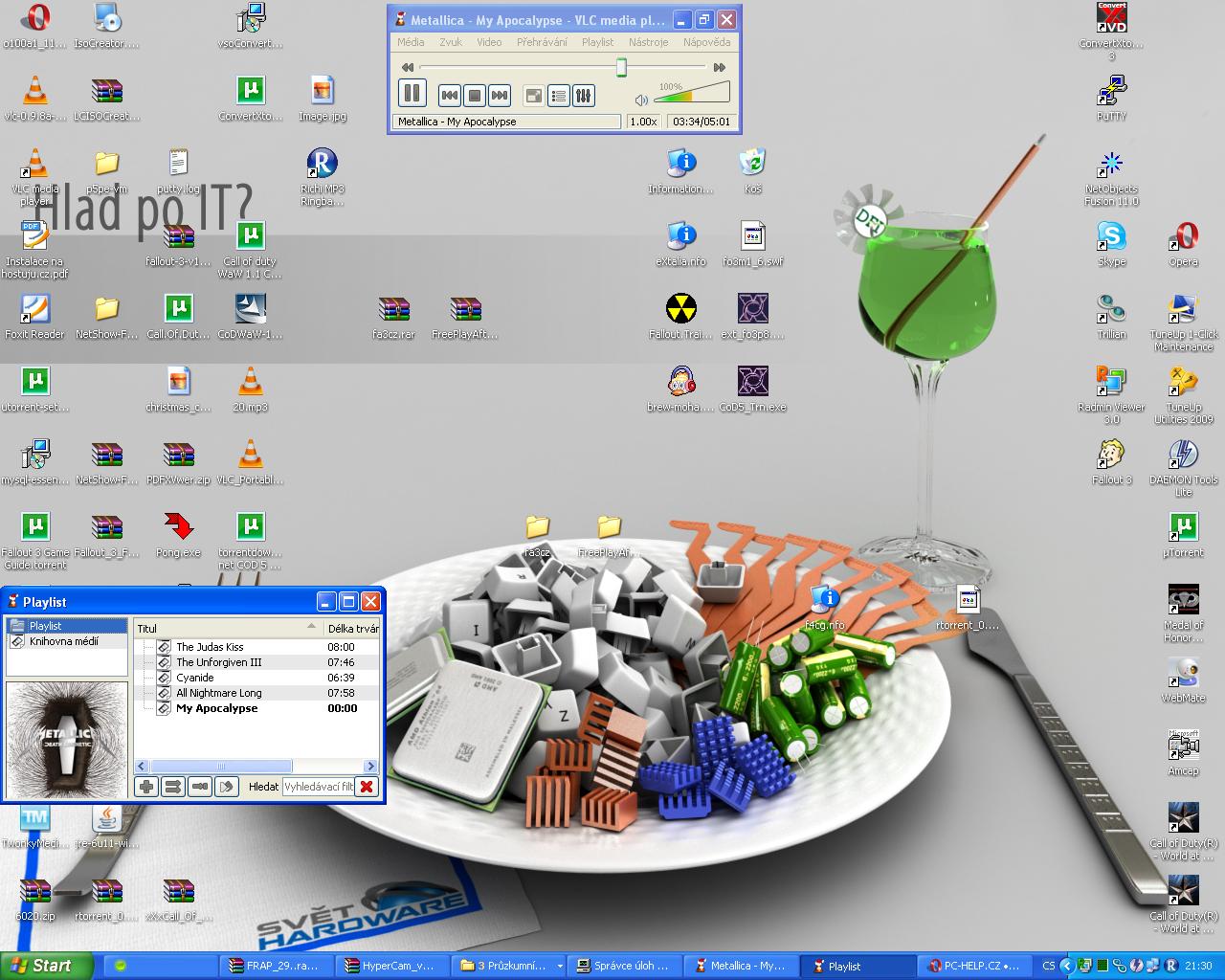Open the Nápověda menu in VLC
This screenshot has height=980, width=1225.
(706, 42)
